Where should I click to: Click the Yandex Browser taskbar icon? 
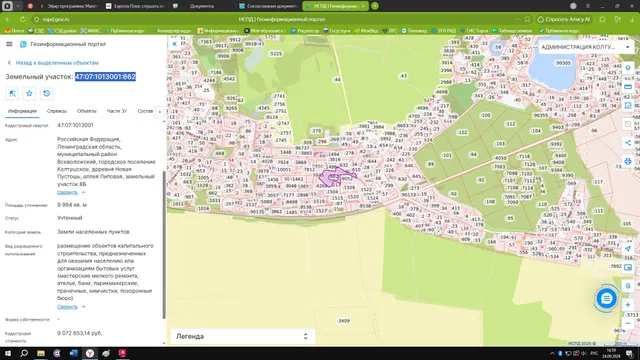(x=90, y=353)
